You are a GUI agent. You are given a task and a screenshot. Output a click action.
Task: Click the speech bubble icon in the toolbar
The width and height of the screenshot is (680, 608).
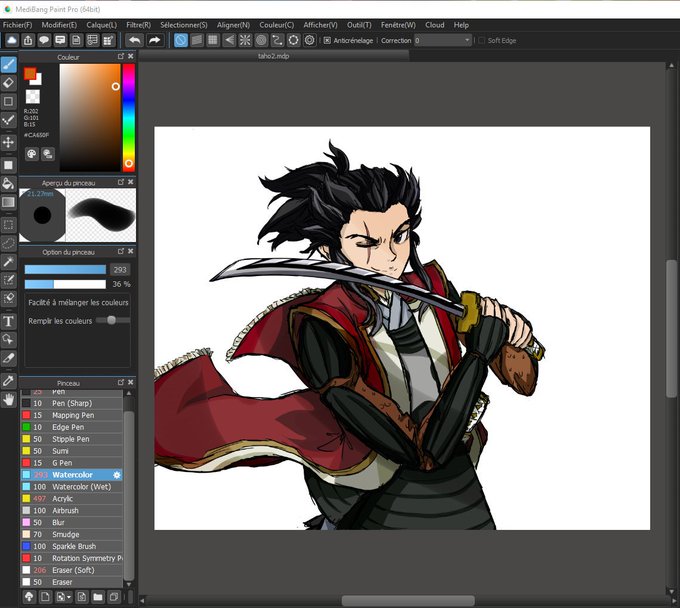(x=44, y=40)
